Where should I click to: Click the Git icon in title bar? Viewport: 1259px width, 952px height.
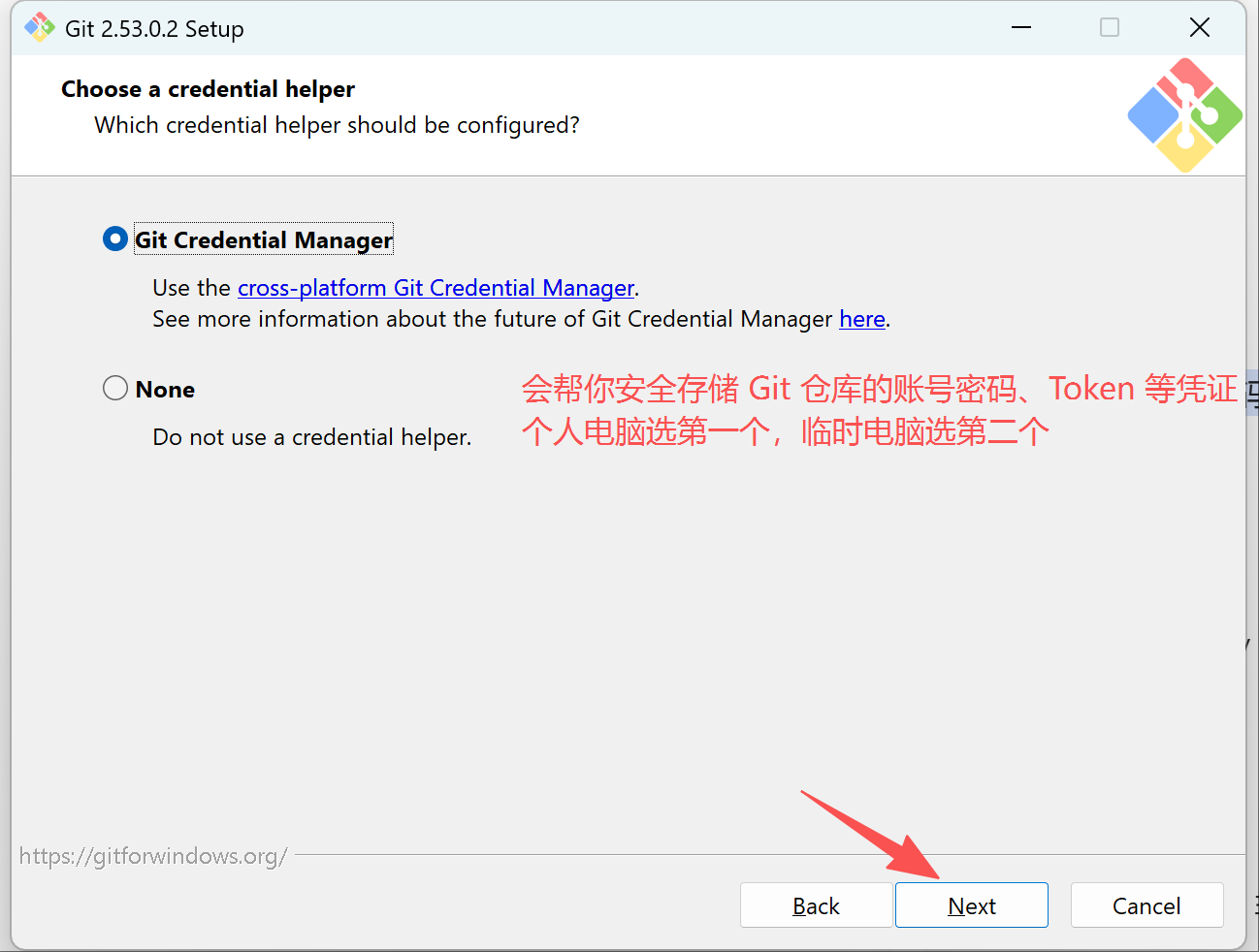40,28
